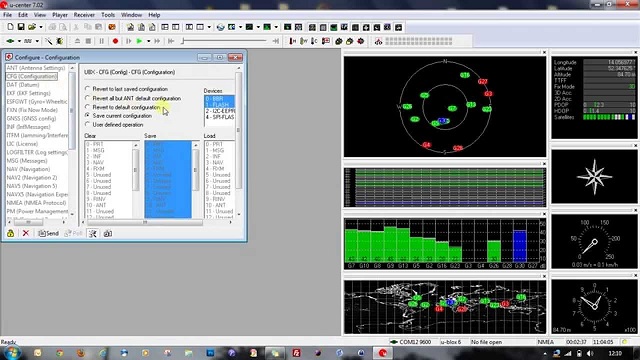Image resolution: width=640 pixels, height=360 pixels.
Task: Expand the Open file dropdown arrow
Action: pyautogui.click(x=41, y=27)
